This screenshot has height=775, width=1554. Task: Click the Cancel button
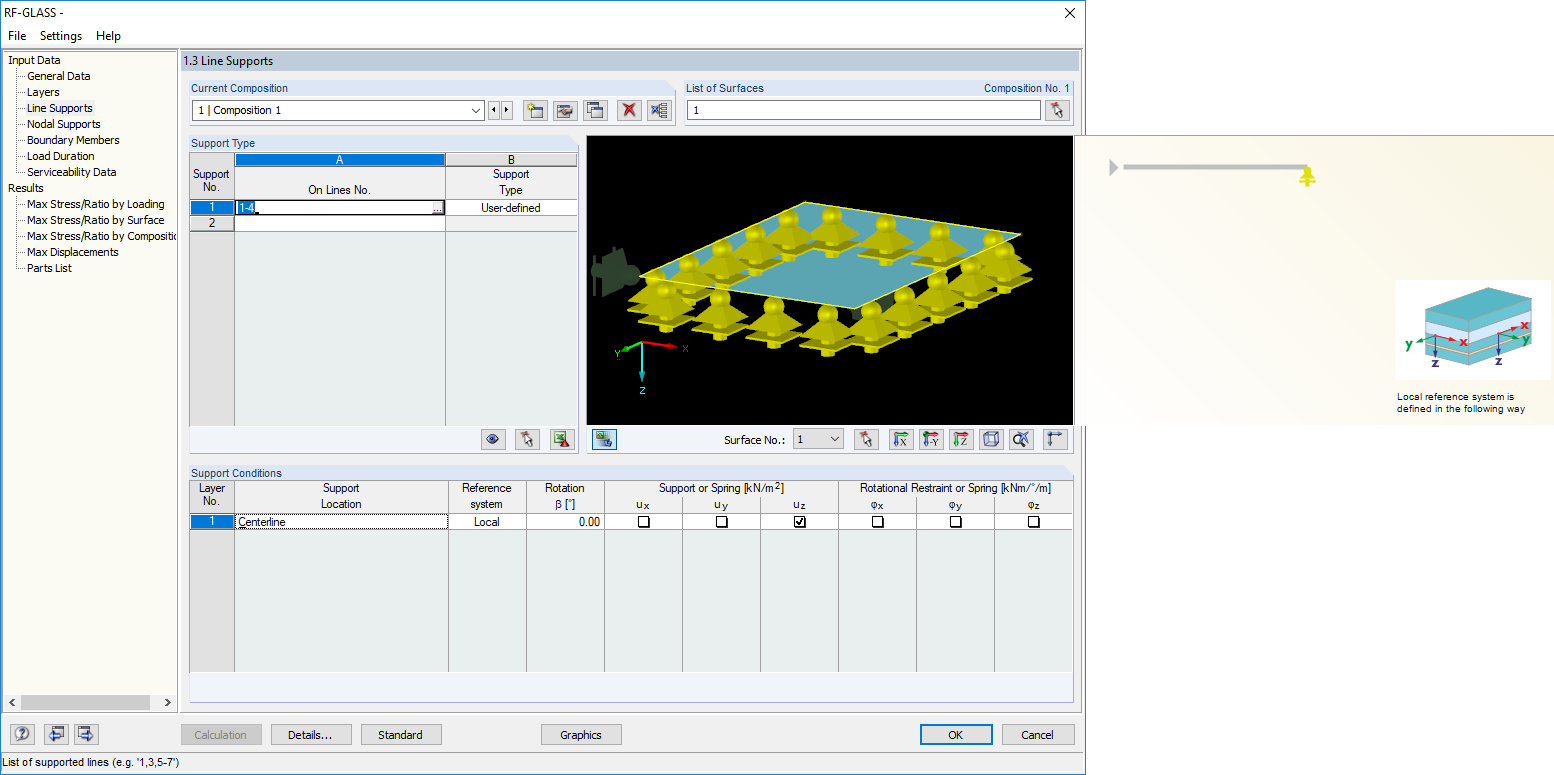[x=1038, y=735]
